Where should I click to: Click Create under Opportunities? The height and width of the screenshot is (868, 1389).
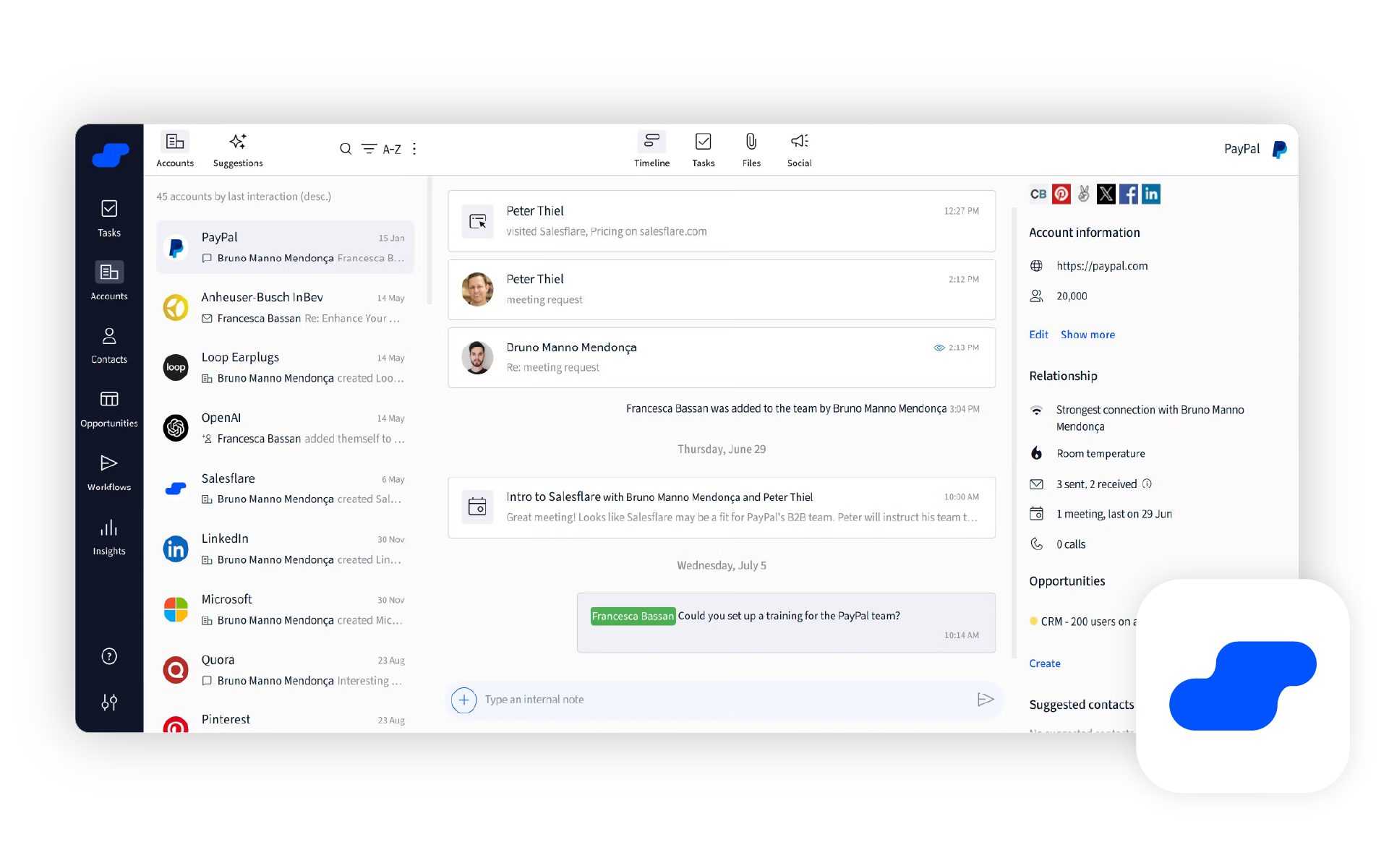click(1045, 663)
